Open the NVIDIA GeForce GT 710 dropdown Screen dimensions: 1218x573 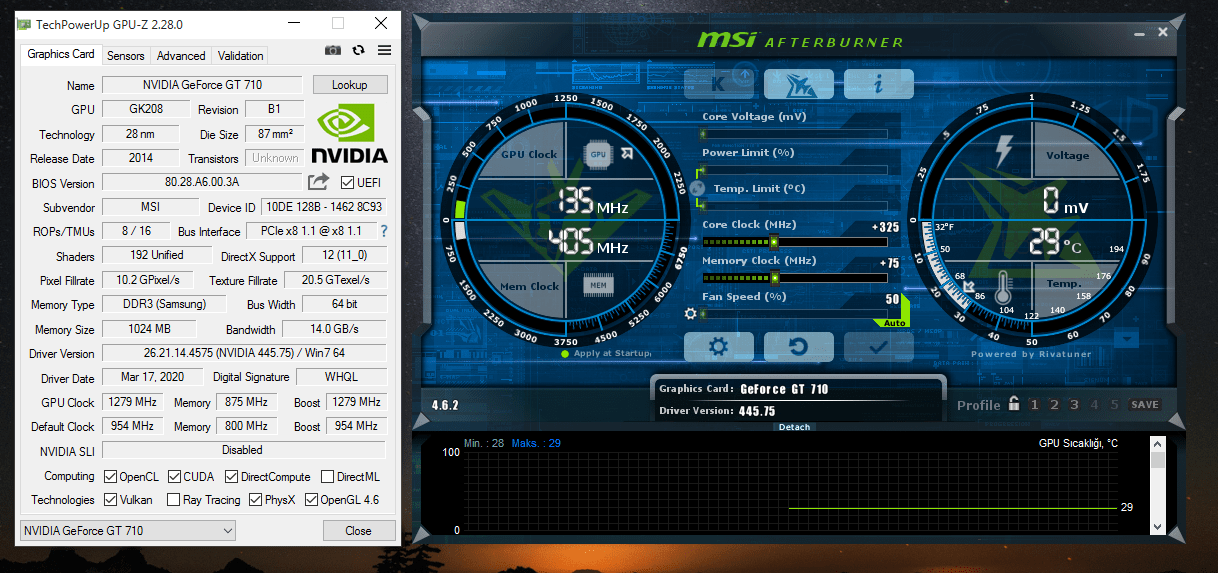pyautogui.click(x=128, y=531)
